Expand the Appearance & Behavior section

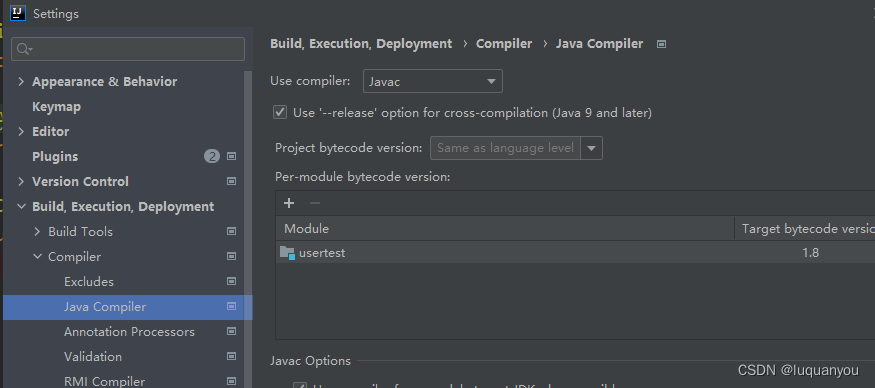(21, 82)
